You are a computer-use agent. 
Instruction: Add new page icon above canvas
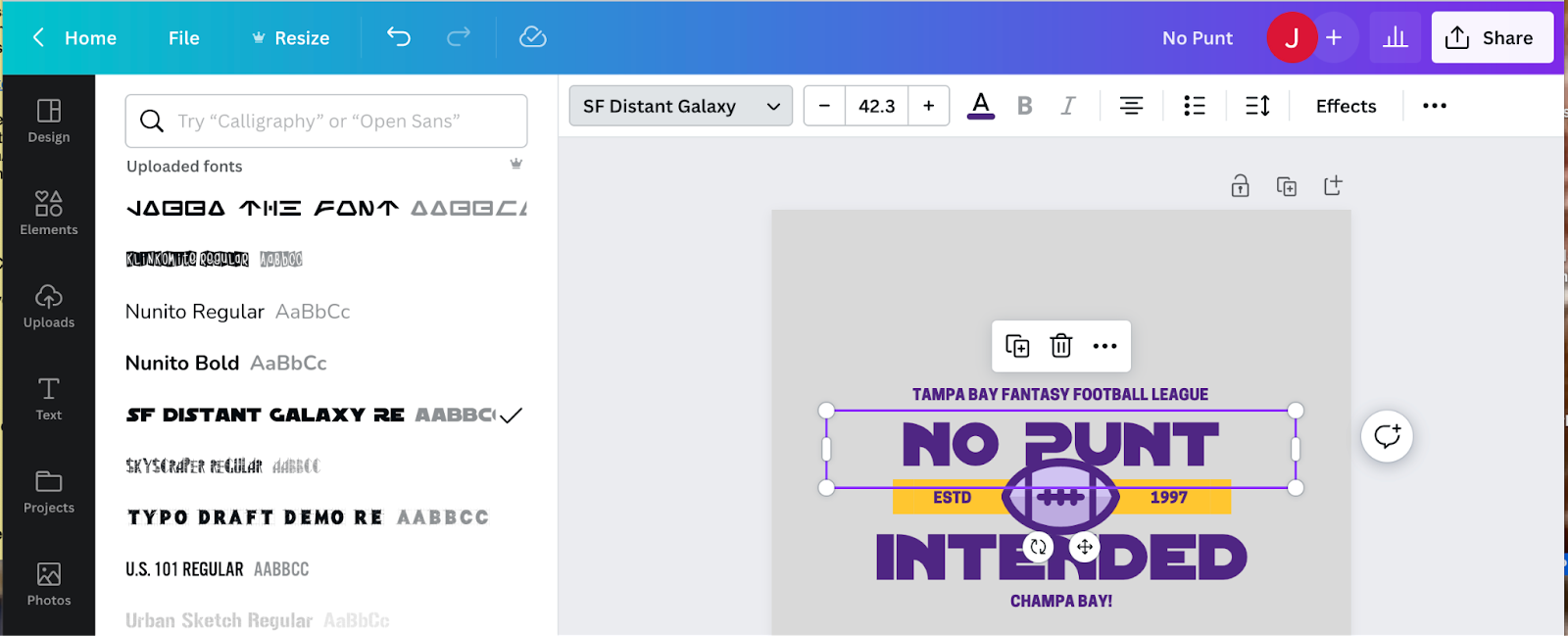point(1333,186)
